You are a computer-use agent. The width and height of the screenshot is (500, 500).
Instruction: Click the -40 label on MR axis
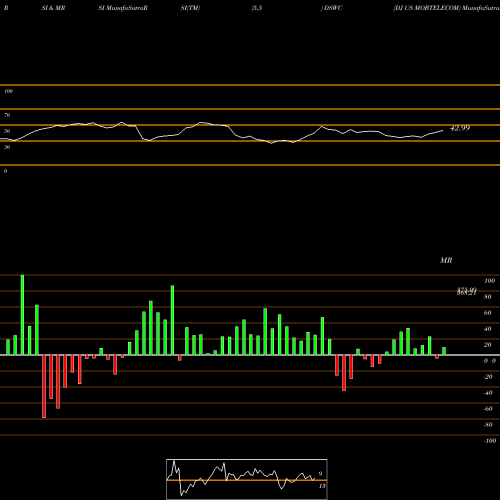[488, 393]
